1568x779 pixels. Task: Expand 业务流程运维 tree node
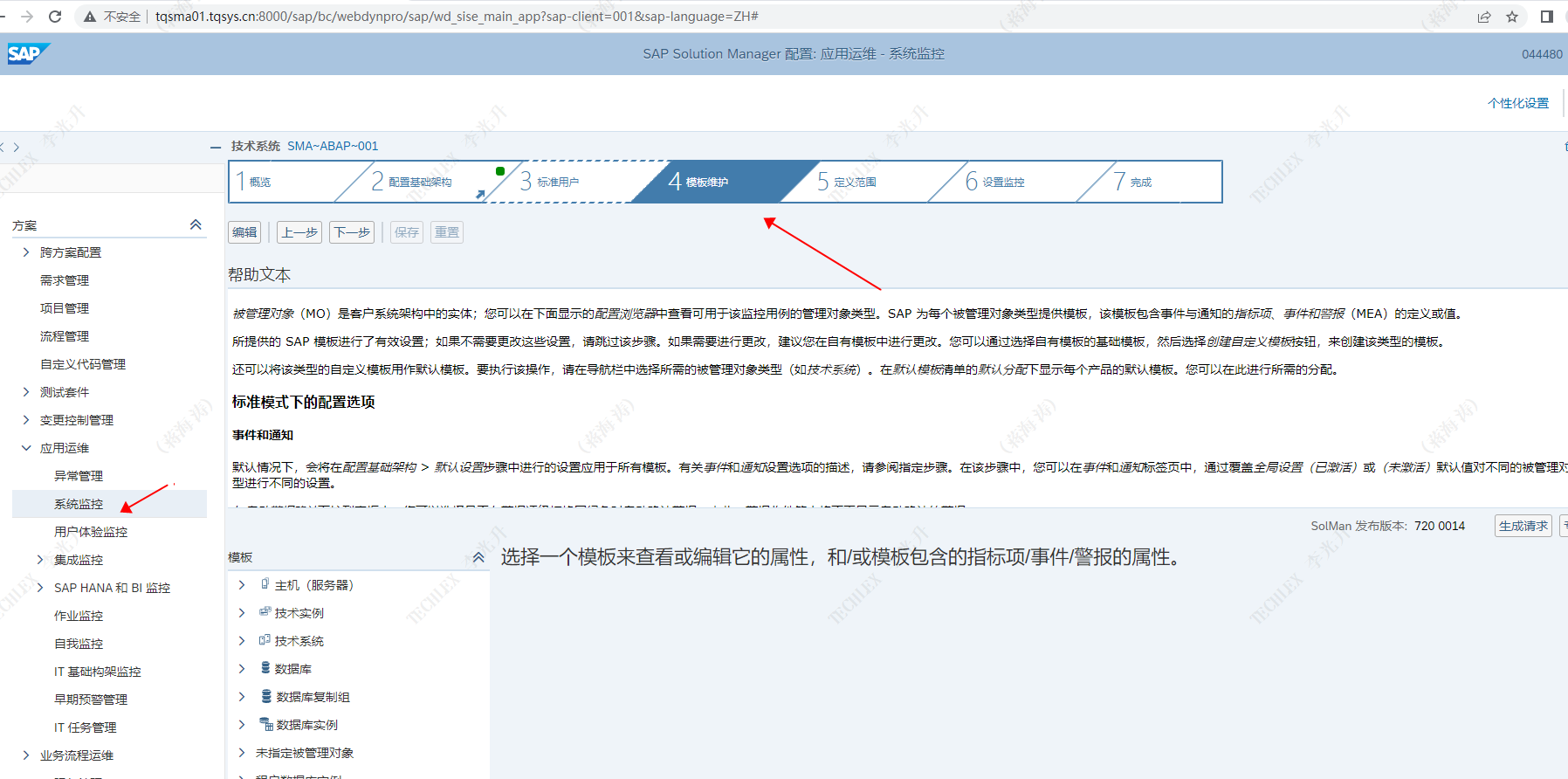coord(26,755)
